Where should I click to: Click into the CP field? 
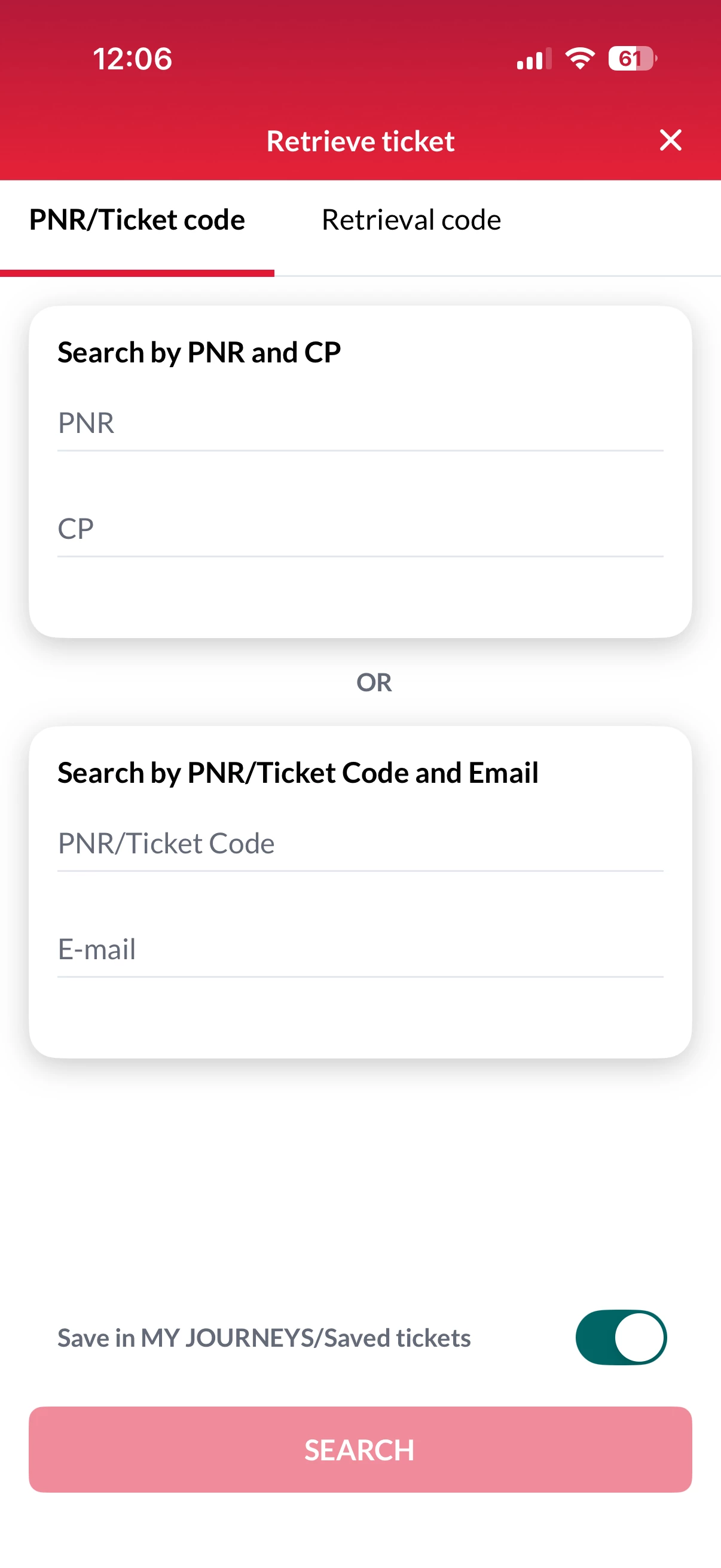tap(360, 529)
